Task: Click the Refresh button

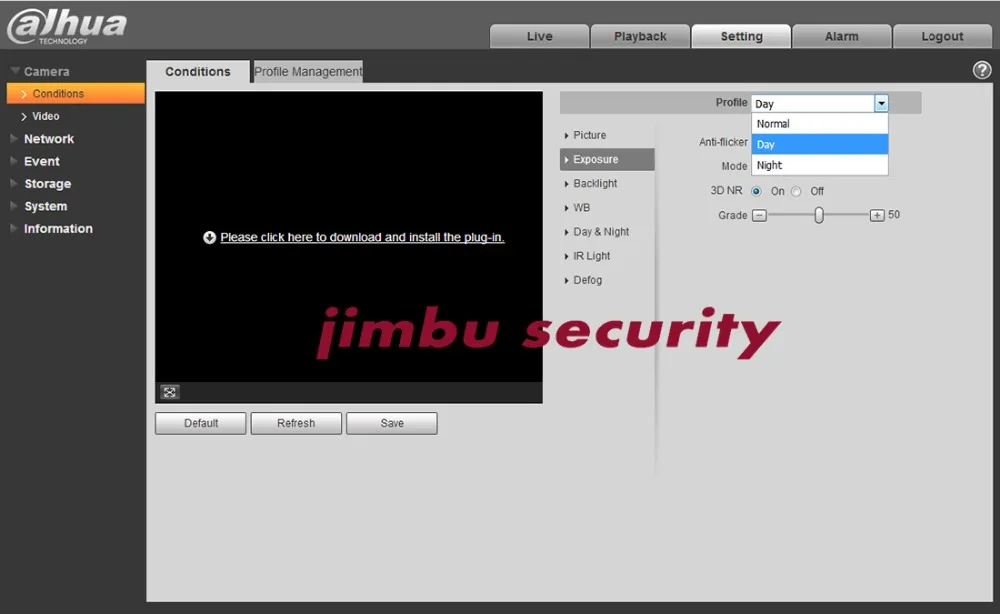Action: coord(296,423)
